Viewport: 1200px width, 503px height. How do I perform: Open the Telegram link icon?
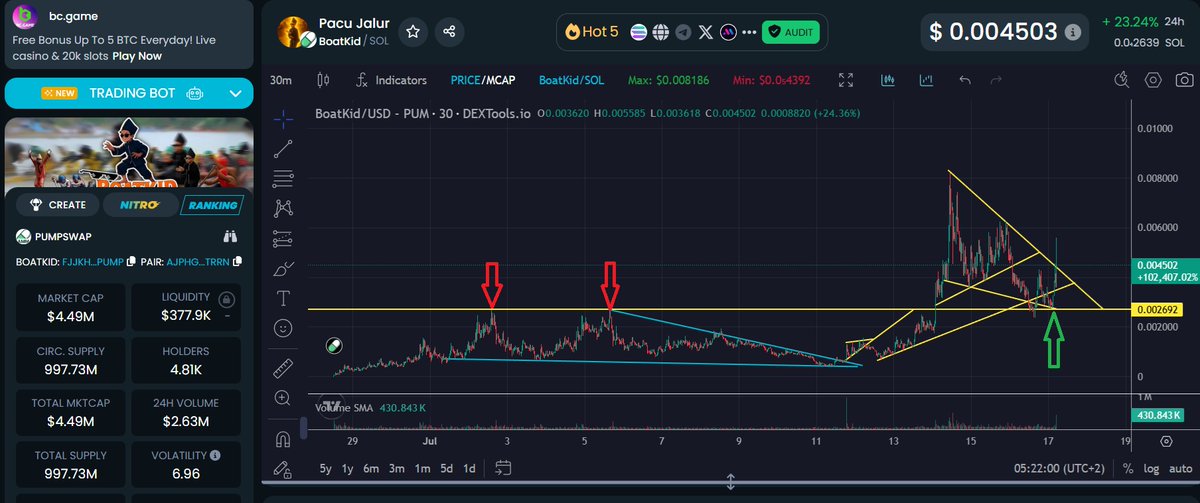[x=683, y=32]
